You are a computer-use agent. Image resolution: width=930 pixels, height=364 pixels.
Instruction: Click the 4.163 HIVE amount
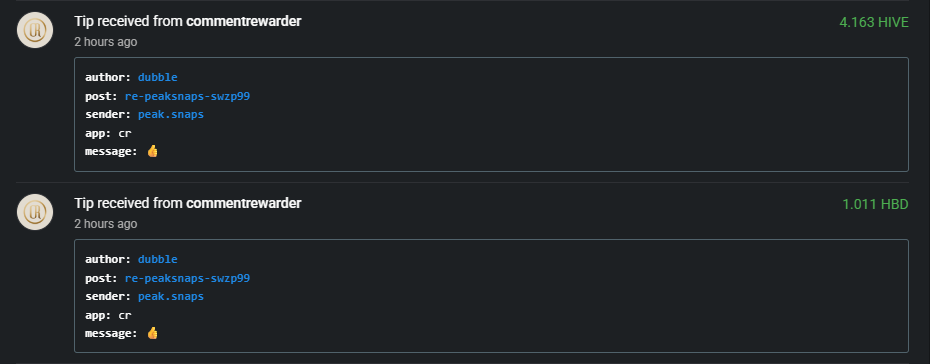tap(874, 23)
